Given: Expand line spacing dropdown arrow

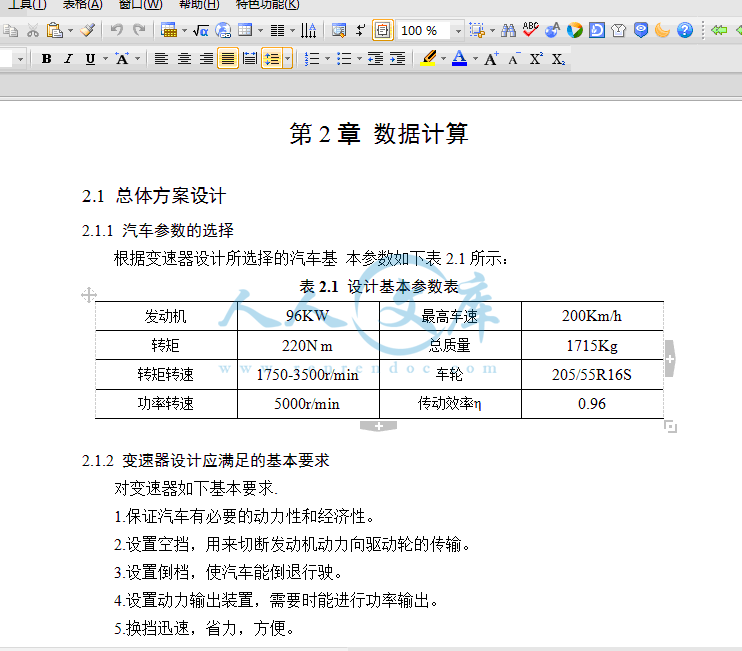Looking at the screenshot, I should (x=288, y=59).
